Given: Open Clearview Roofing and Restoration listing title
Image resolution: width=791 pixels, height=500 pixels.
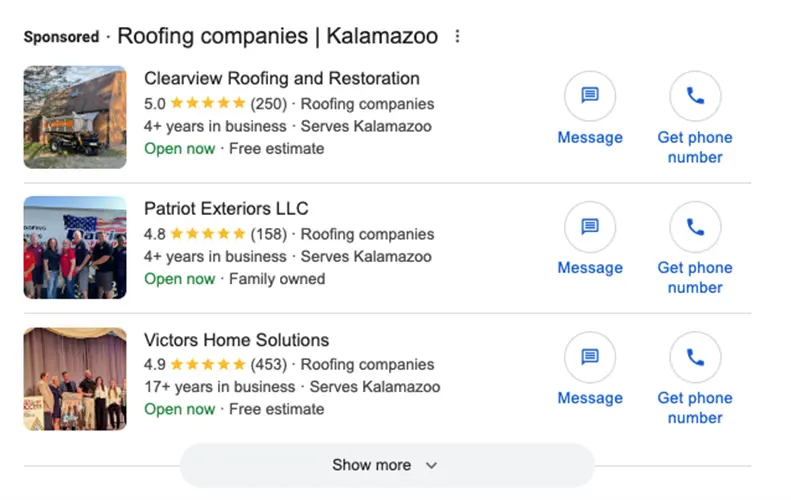Looking at the screenshot, I should pos(282,78).
